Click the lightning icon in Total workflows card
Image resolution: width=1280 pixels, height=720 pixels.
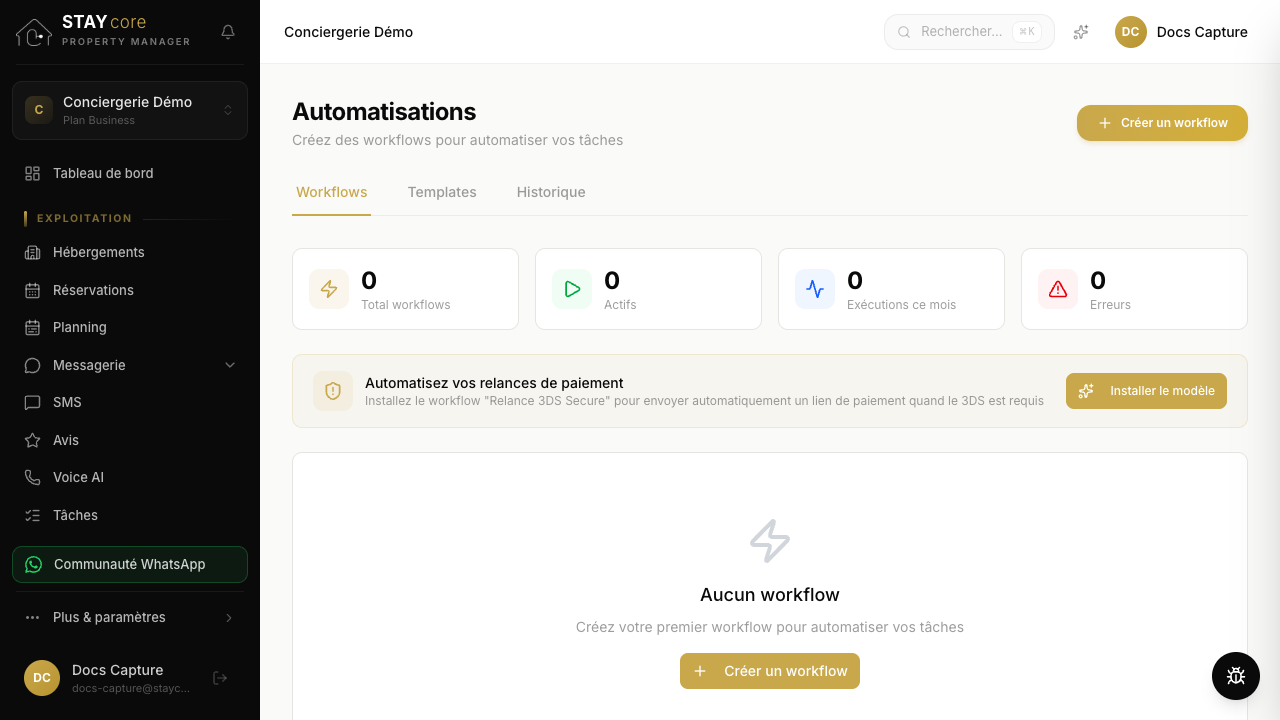point(329,289)
